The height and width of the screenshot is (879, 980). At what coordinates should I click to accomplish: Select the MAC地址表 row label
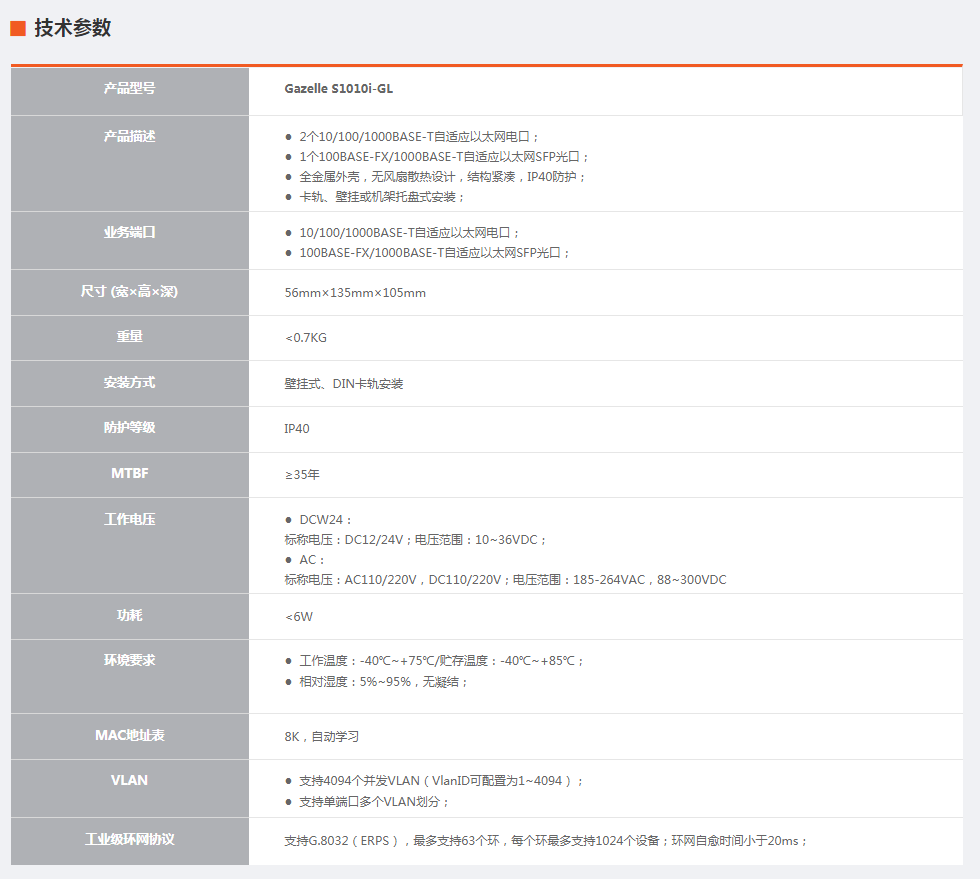(130, 736)
